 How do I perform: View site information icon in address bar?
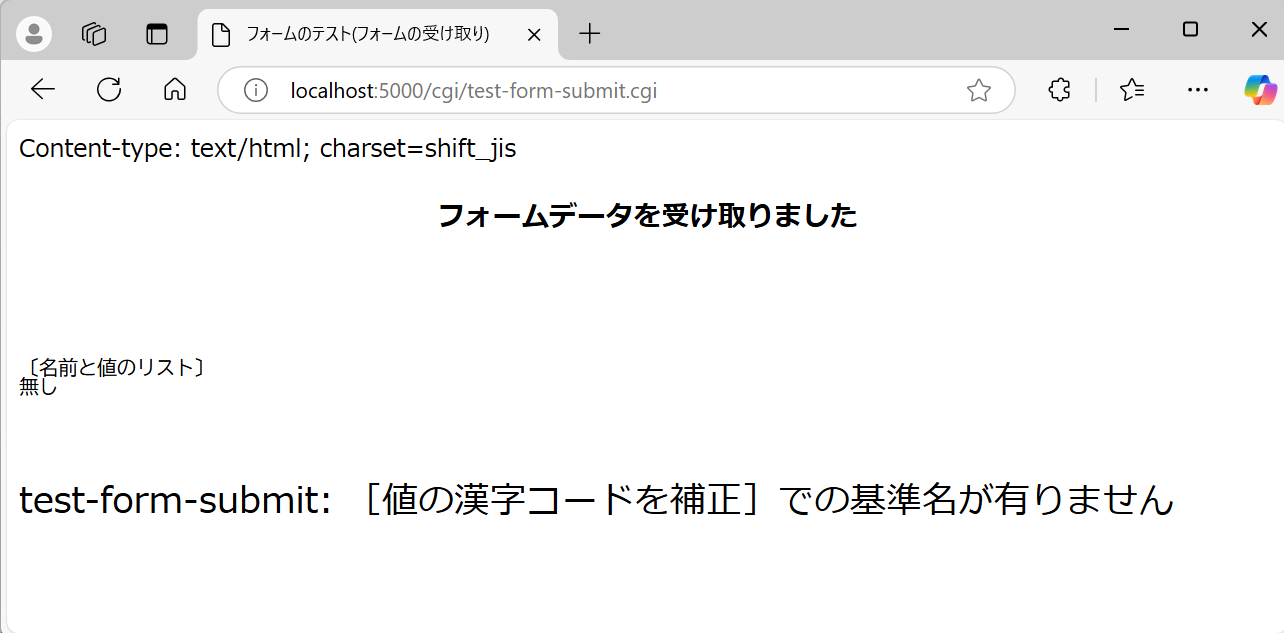(256, 91)
